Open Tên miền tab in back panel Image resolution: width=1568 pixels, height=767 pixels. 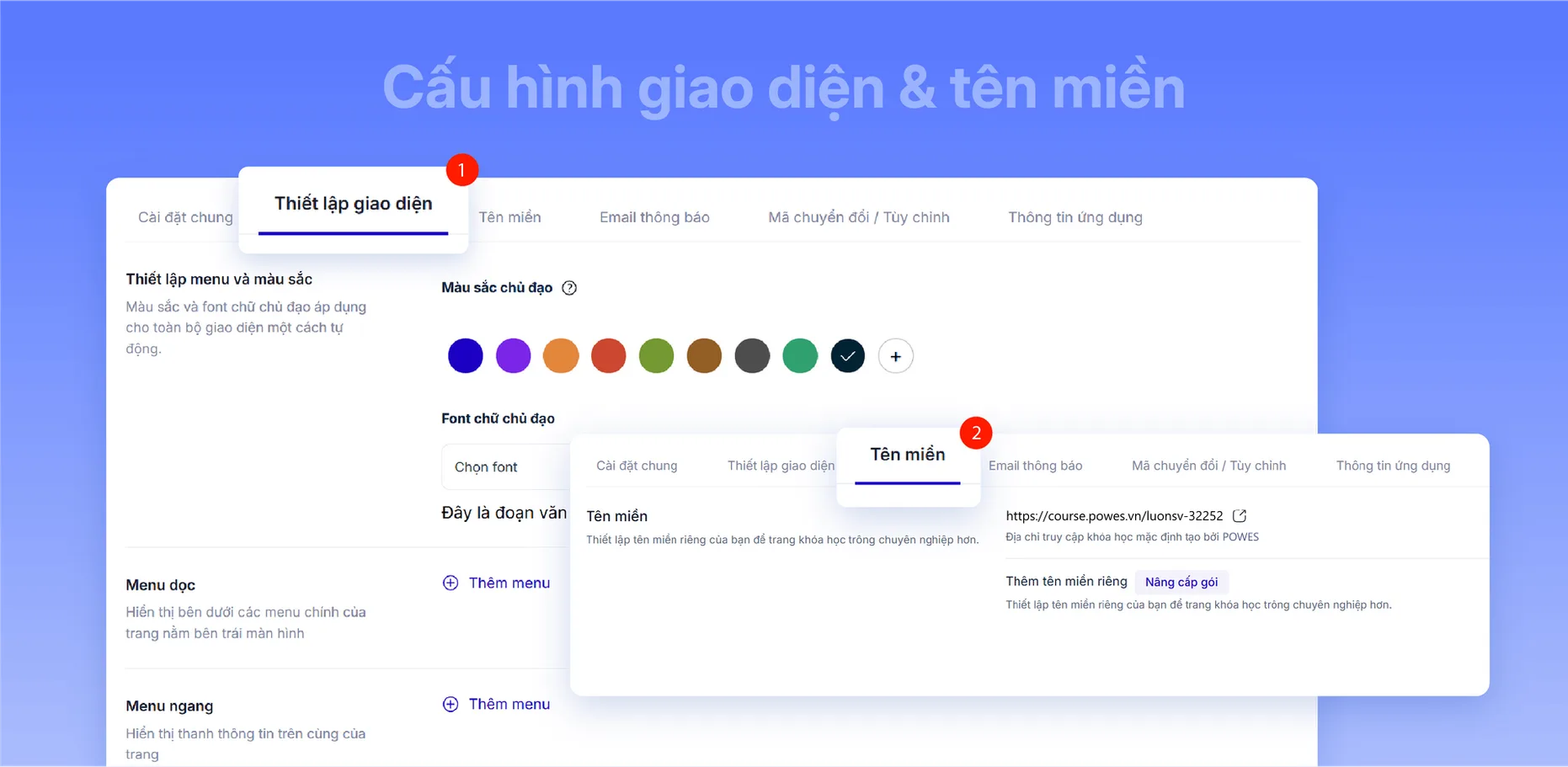[509, 217]
